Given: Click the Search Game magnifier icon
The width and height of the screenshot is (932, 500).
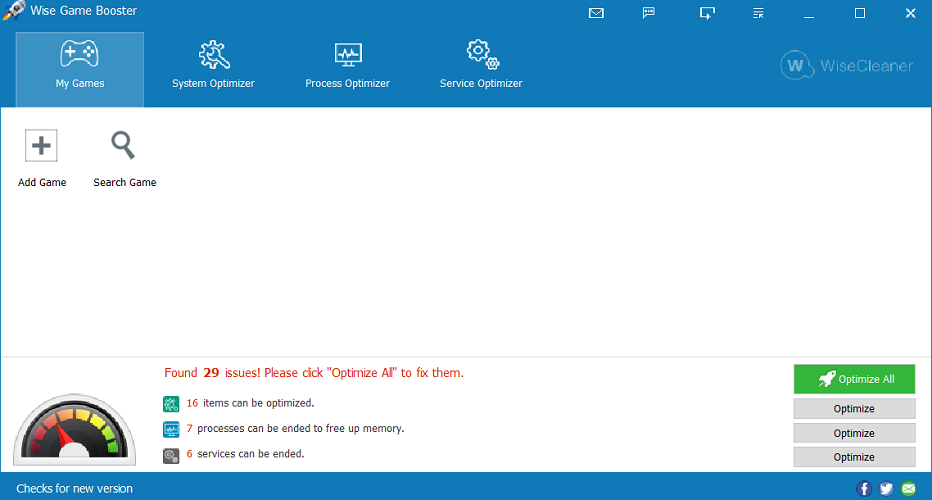Looking at the screenshot, I should (123, 145).
